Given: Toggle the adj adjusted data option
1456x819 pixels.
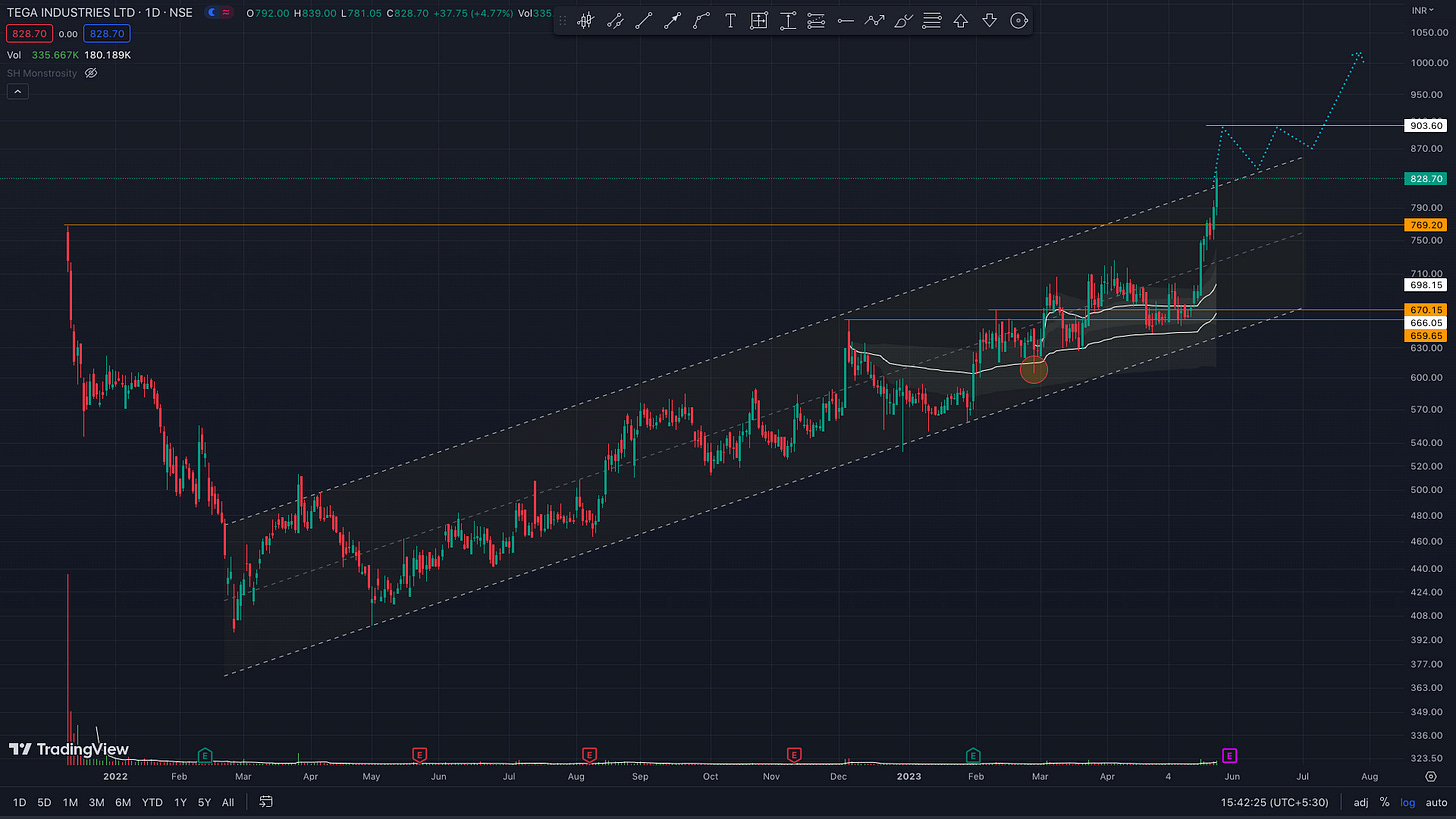Looking at the screenshot, I should [1361, 802].
